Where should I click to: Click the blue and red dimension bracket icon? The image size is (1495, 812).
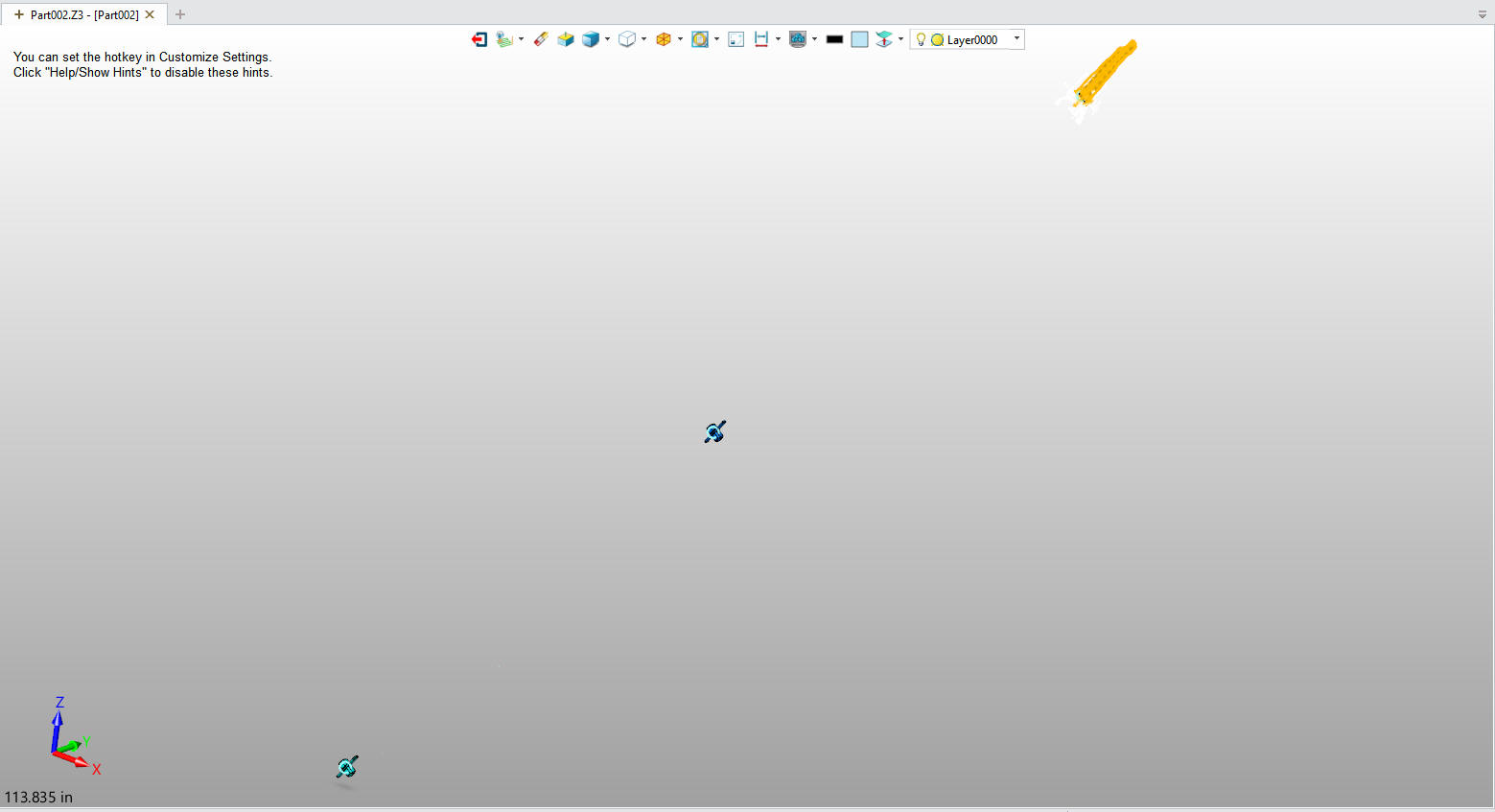coord(761,39)
